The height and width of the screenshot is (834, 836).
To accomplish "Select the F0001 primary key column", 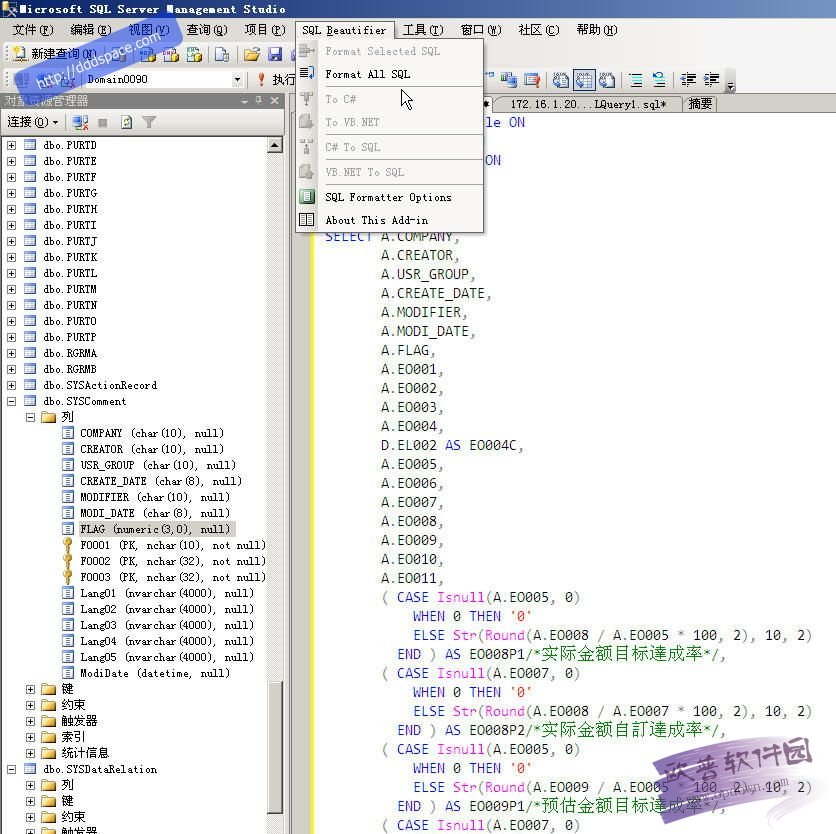I will tap(172, 545).
